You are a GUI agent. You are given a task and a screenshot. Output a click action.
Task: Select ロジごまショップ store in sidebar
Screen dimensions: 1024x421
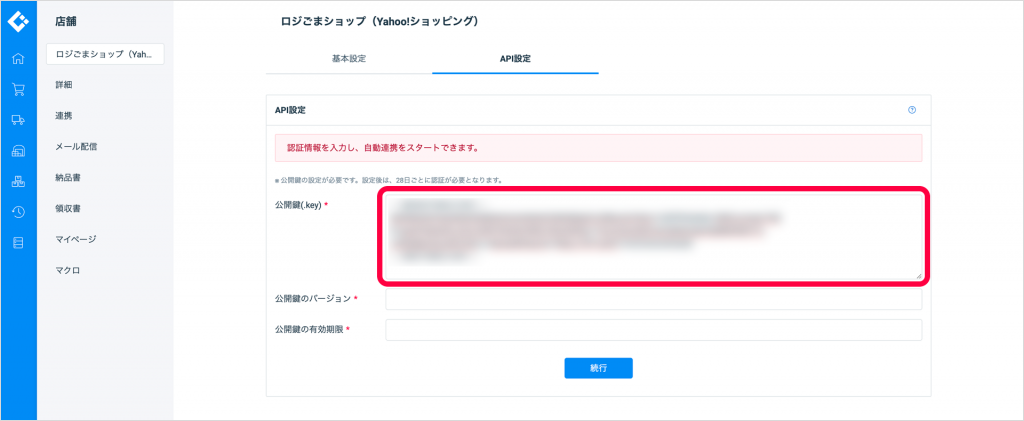tap(105, 54)
